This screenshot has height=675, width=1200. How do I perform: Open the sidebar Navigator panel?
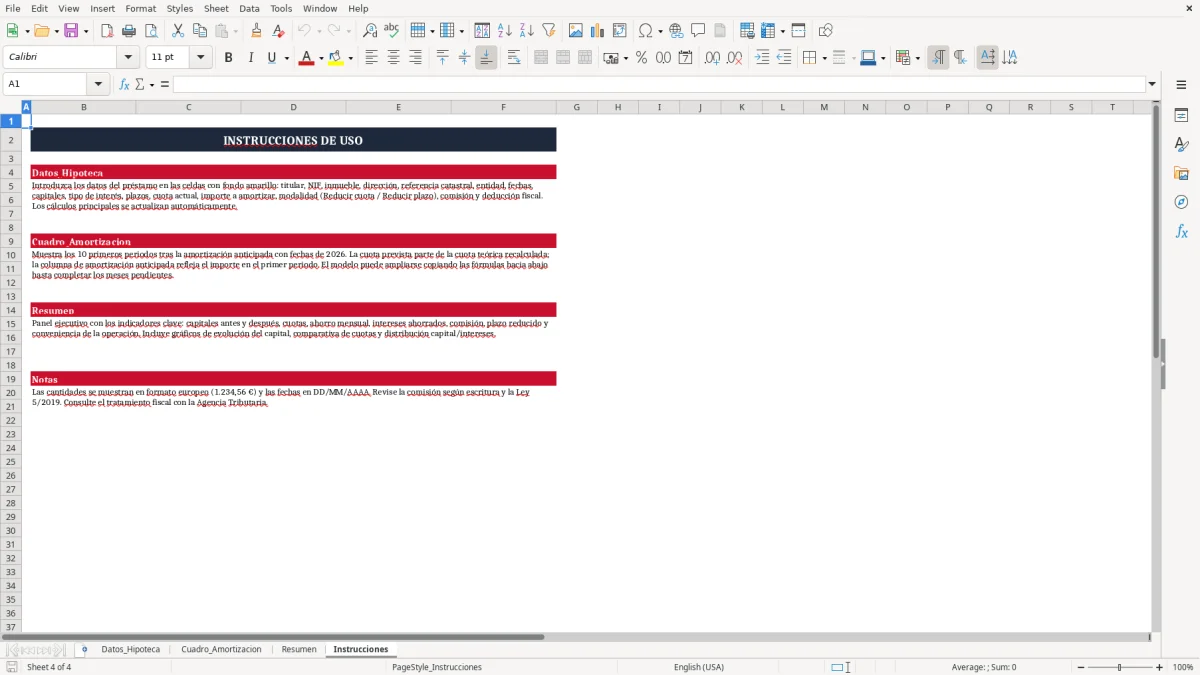click(1181, 202)
